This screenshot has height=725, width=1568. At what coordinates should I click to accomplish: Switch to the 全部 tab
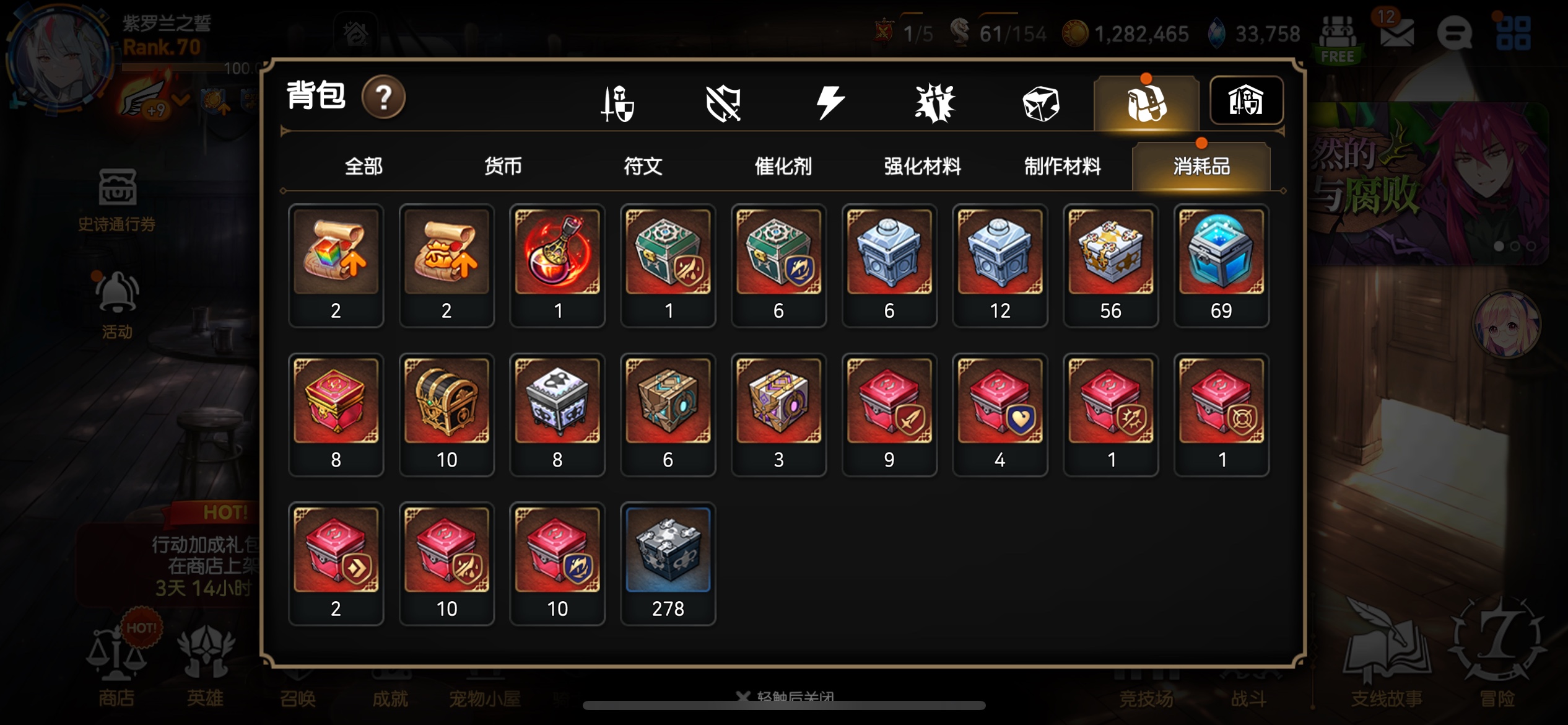point(364,166)
